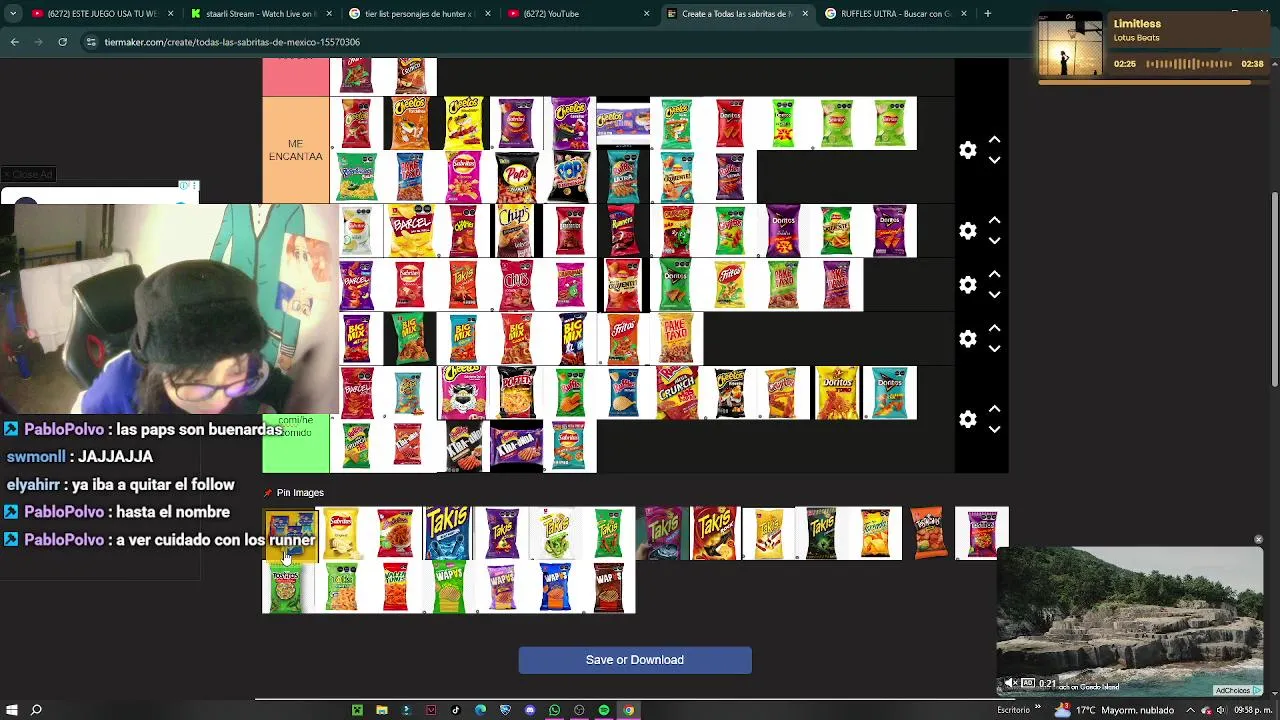1280x720 pixels.
Task: Move the Fritos and Takis row up
Action: click(x=994, y=274)
